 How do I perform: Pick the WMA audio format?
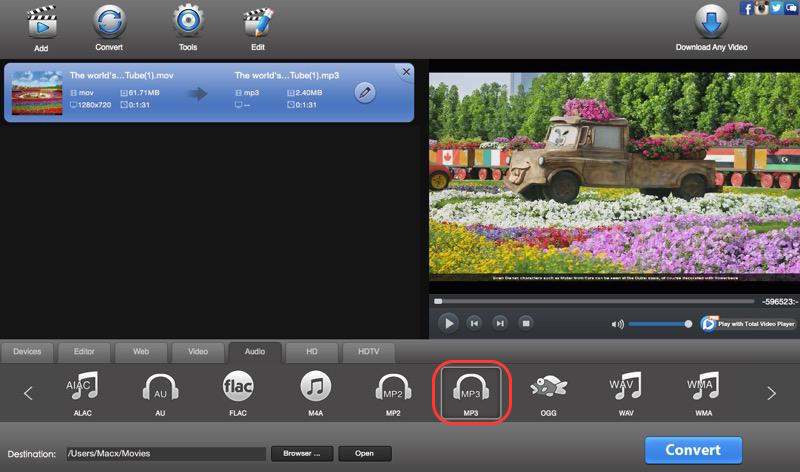[x=703, y=388]
